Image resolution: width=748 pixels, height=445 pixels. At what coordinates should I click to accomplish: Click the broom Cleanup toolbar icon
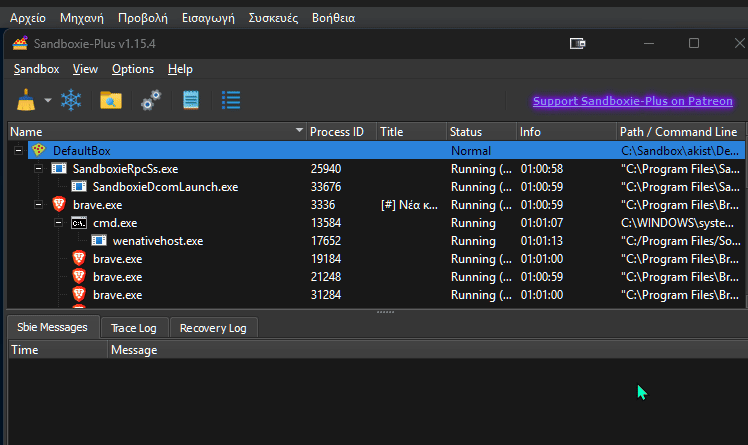(26, 100)
